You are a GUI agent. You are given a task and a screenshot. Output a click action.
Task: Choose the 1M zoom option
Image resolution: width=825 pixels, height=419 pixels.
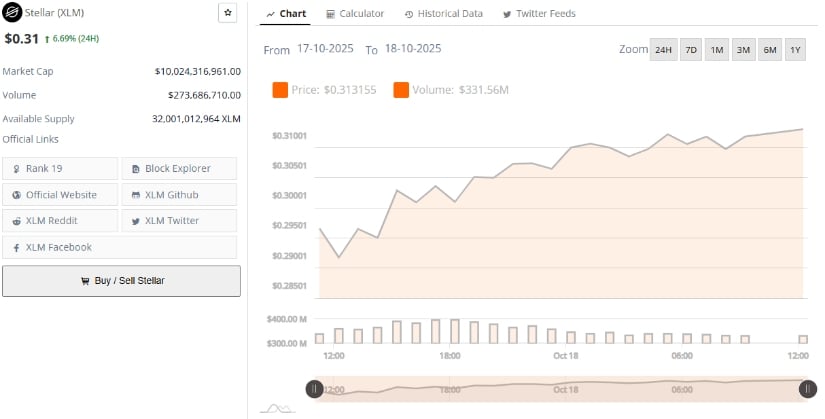pos(716,49)
